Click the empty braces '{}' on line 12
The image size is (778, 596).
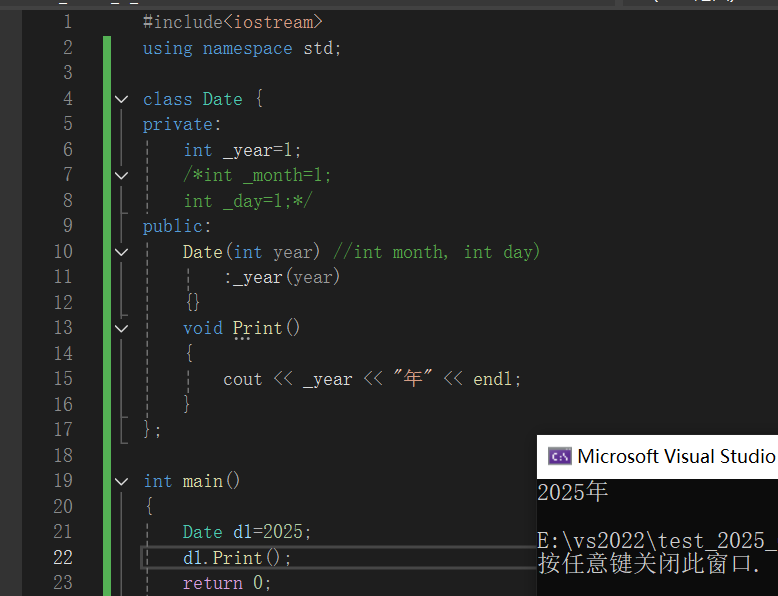pyautogui.click(x=193, y=302)
